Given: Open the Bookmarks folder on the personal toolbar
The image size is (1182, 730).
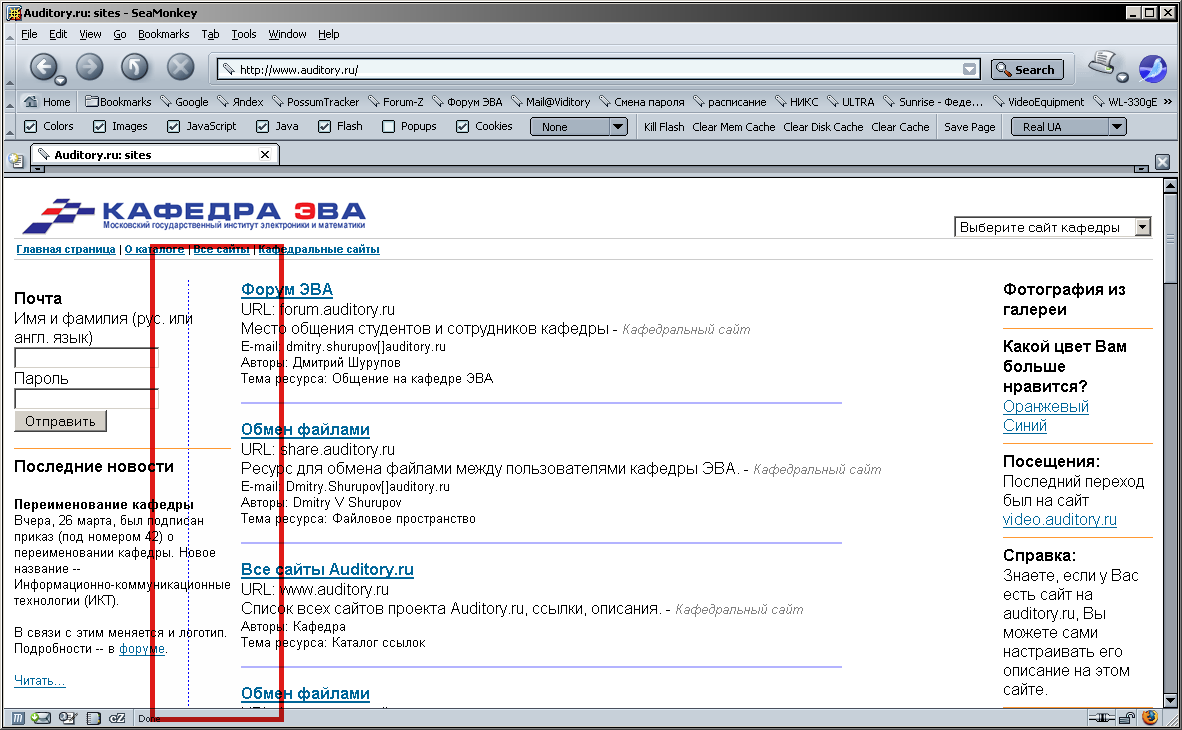Looking at the screenshot, I should tap(118, 102).
